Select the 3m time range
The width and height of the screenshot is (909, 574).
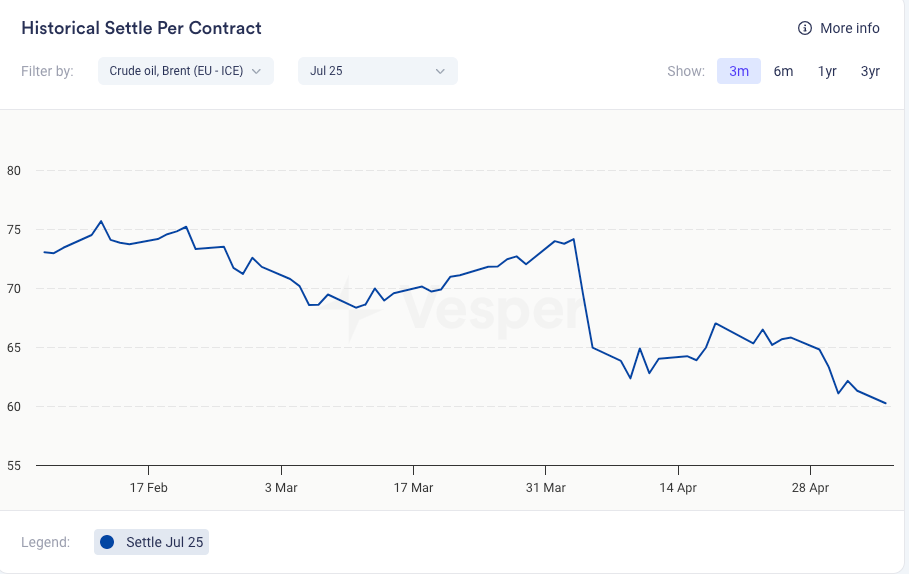(x=739, y=71)
